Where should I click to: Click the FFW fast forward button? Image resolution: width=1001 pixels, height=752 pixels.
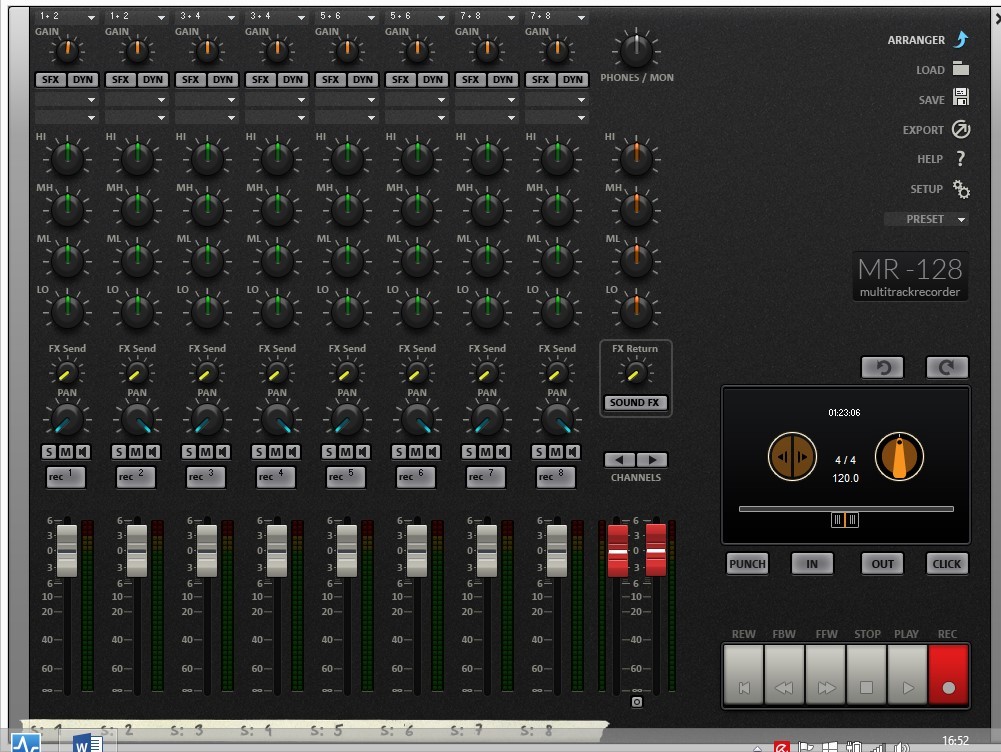pos(825,675)
